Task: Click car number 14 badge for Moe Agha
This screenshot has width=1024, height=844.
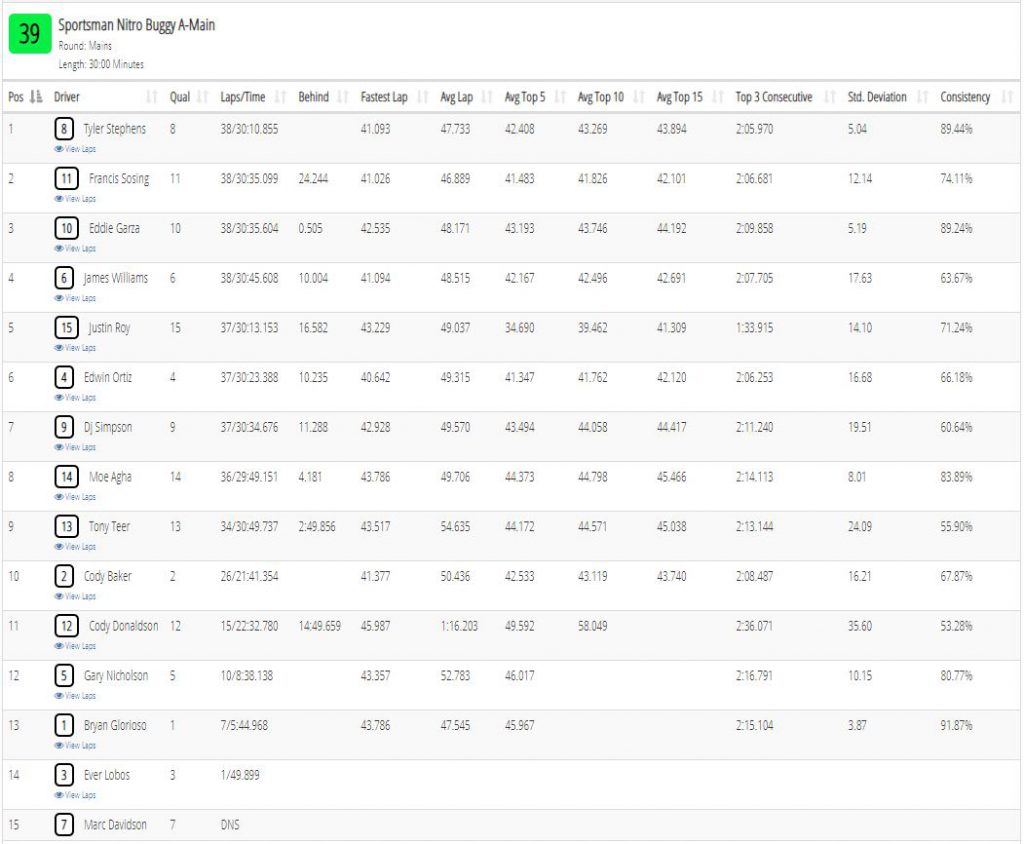Action: 67,476
